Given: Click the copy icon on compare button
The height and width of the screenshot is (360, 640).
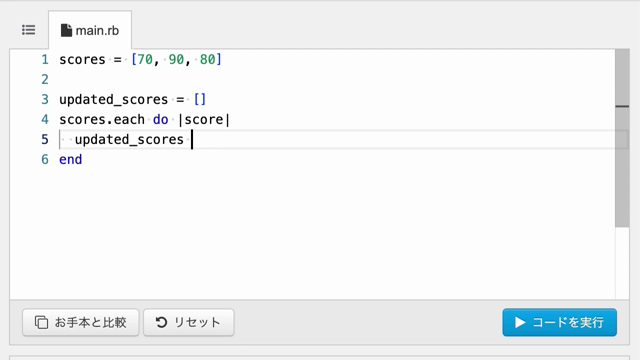Looking at the screenshot, I should [41, 322].
